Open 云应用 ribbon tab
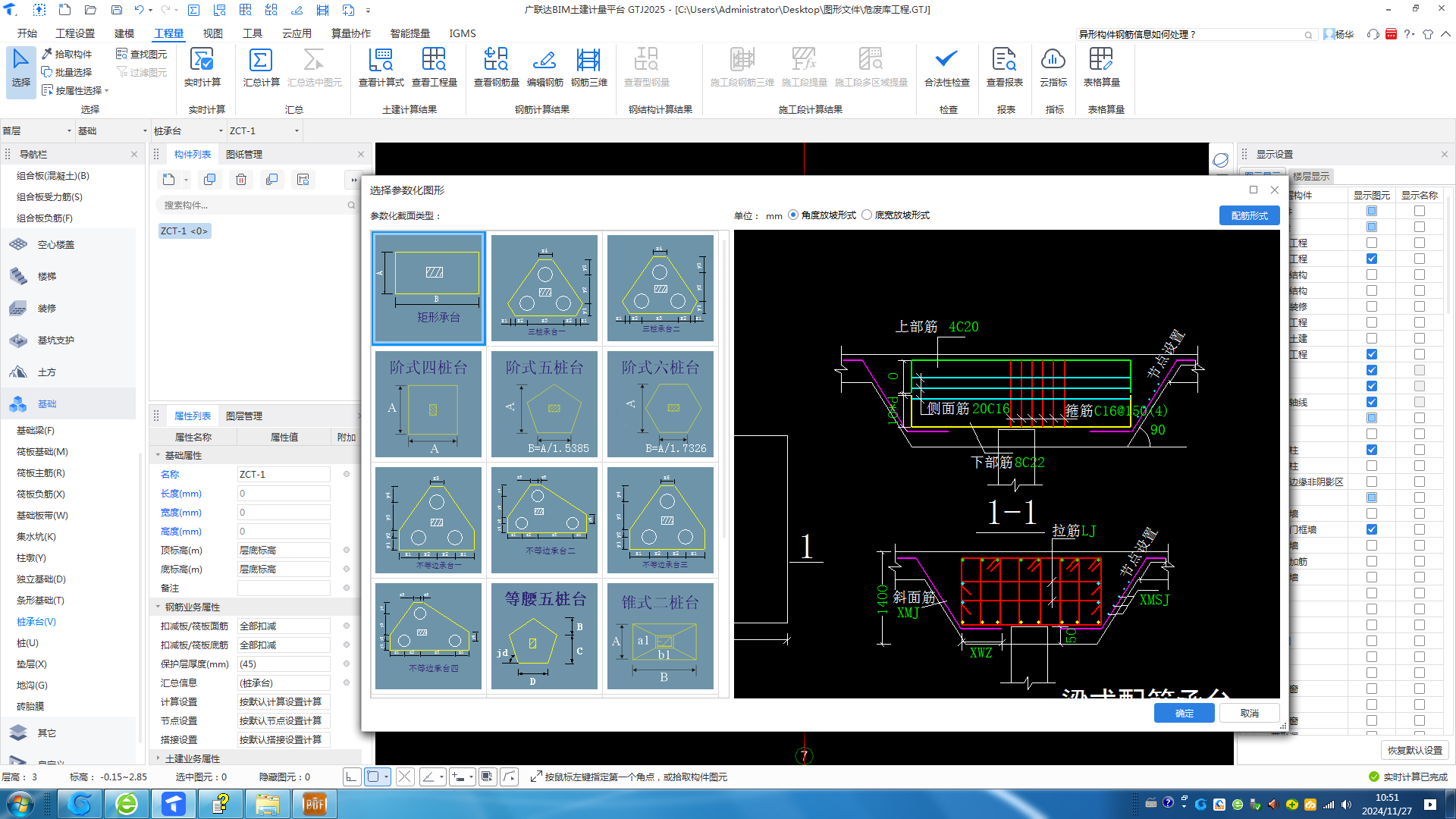Screen dimensions: 1456x819 297,33
